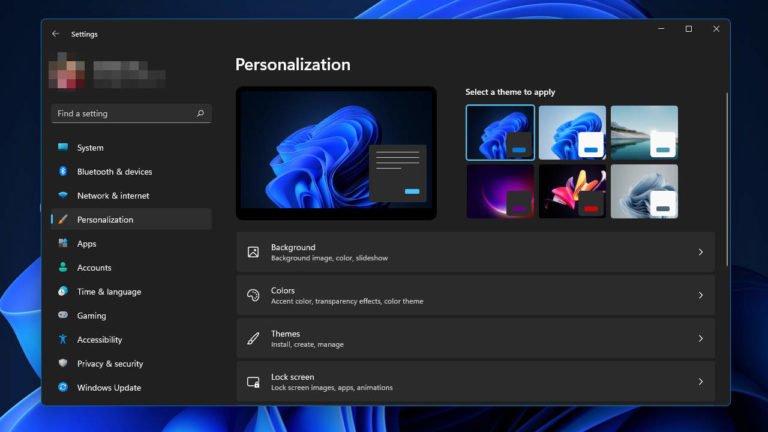Click the Accounts person icon
Screen dimensions: 768x432
(x=63, y=267)
